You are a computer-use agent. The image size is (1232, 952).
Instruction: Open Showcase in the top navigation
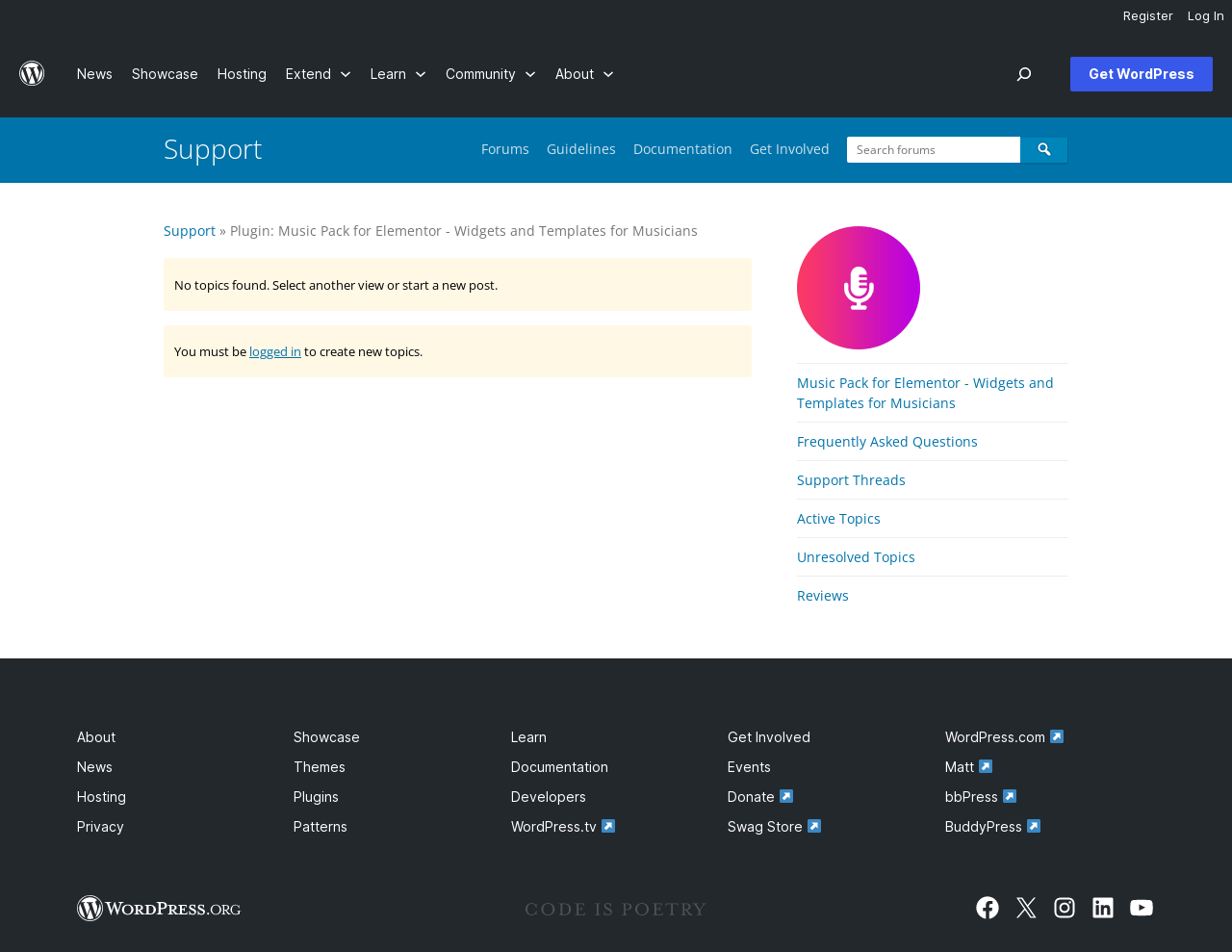point(165,74)
